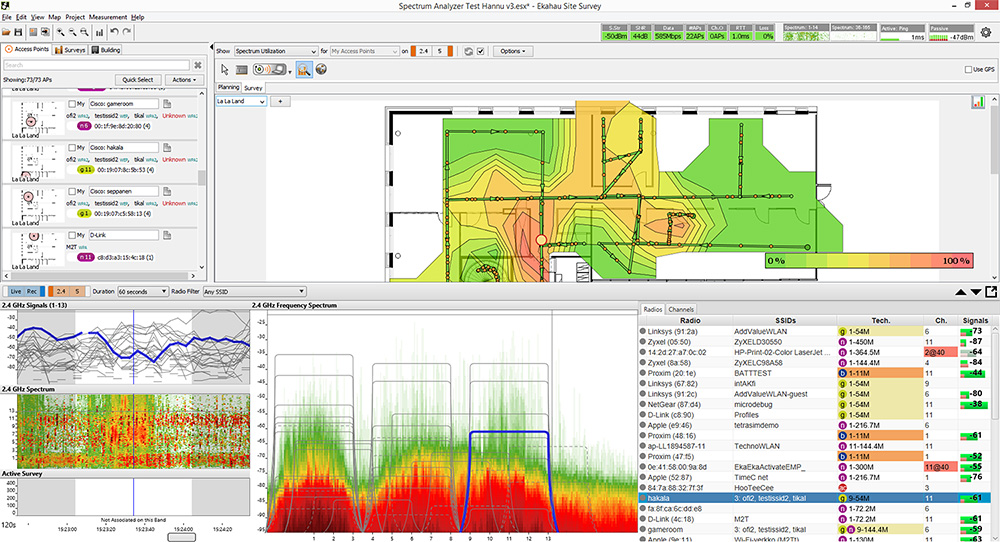Click the access point list horizontal scrollbar
The height and width of the screenshot is (542, 1000).
click(98, 275)
